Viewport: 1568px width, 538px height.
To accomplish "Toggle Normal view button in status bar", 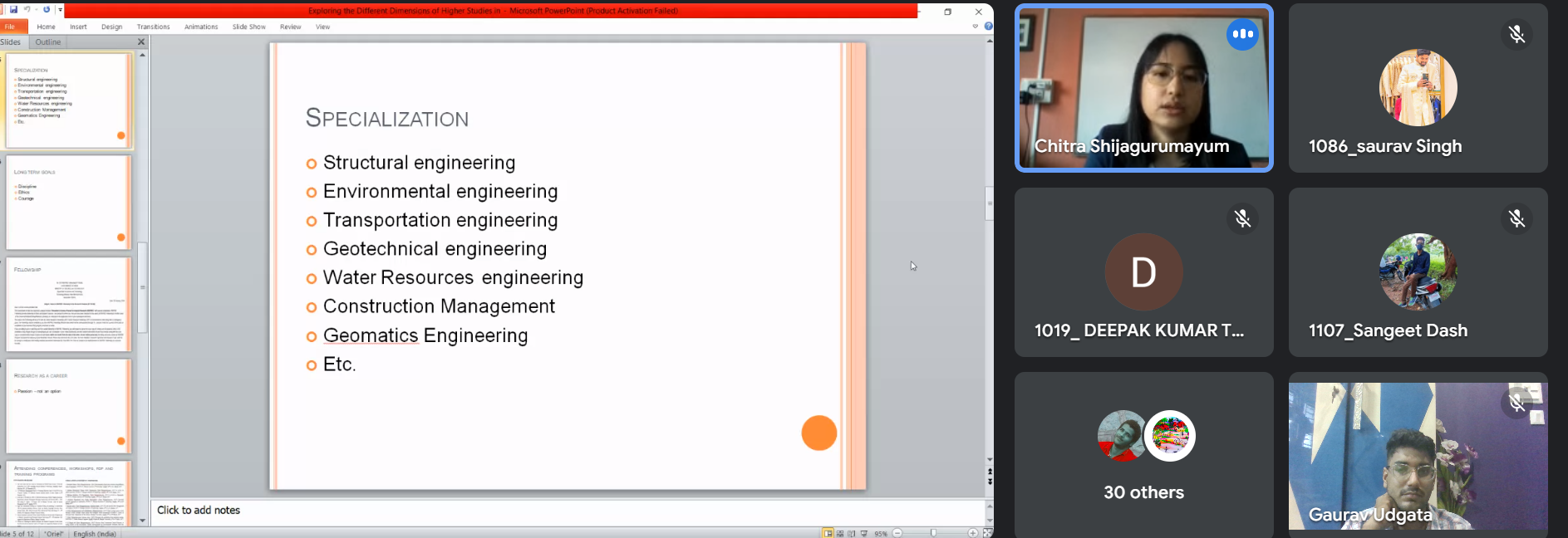I will point(828,533).
